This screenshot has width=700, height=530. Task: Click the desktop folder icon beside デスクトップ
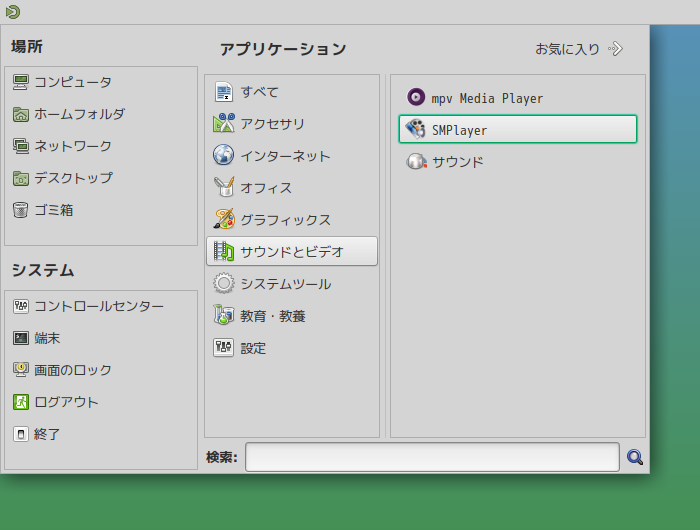point(21,178)
